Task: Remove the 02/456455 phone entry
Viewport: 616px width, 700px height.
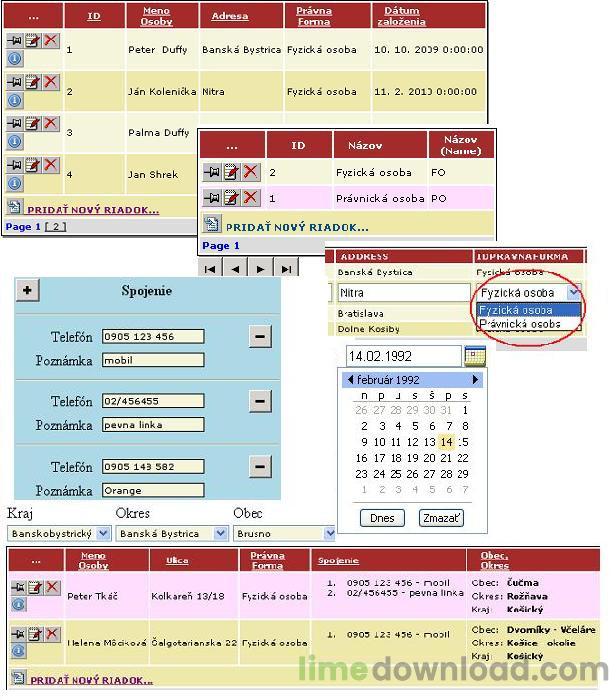Action: click(x=260, y=401)
